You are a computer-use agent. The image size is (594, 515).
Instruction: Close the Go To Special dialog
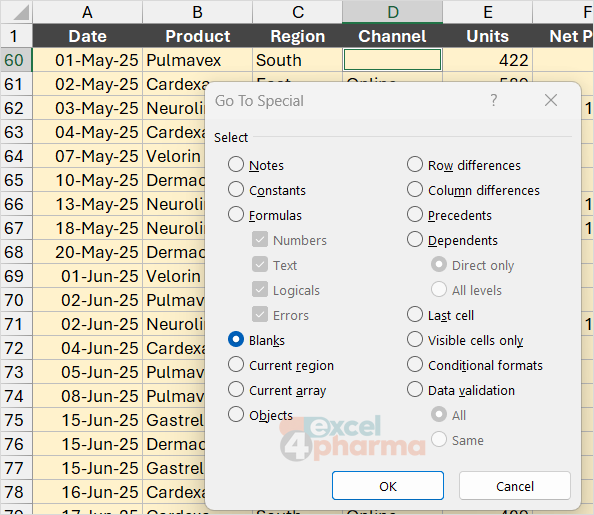(550, 100)
